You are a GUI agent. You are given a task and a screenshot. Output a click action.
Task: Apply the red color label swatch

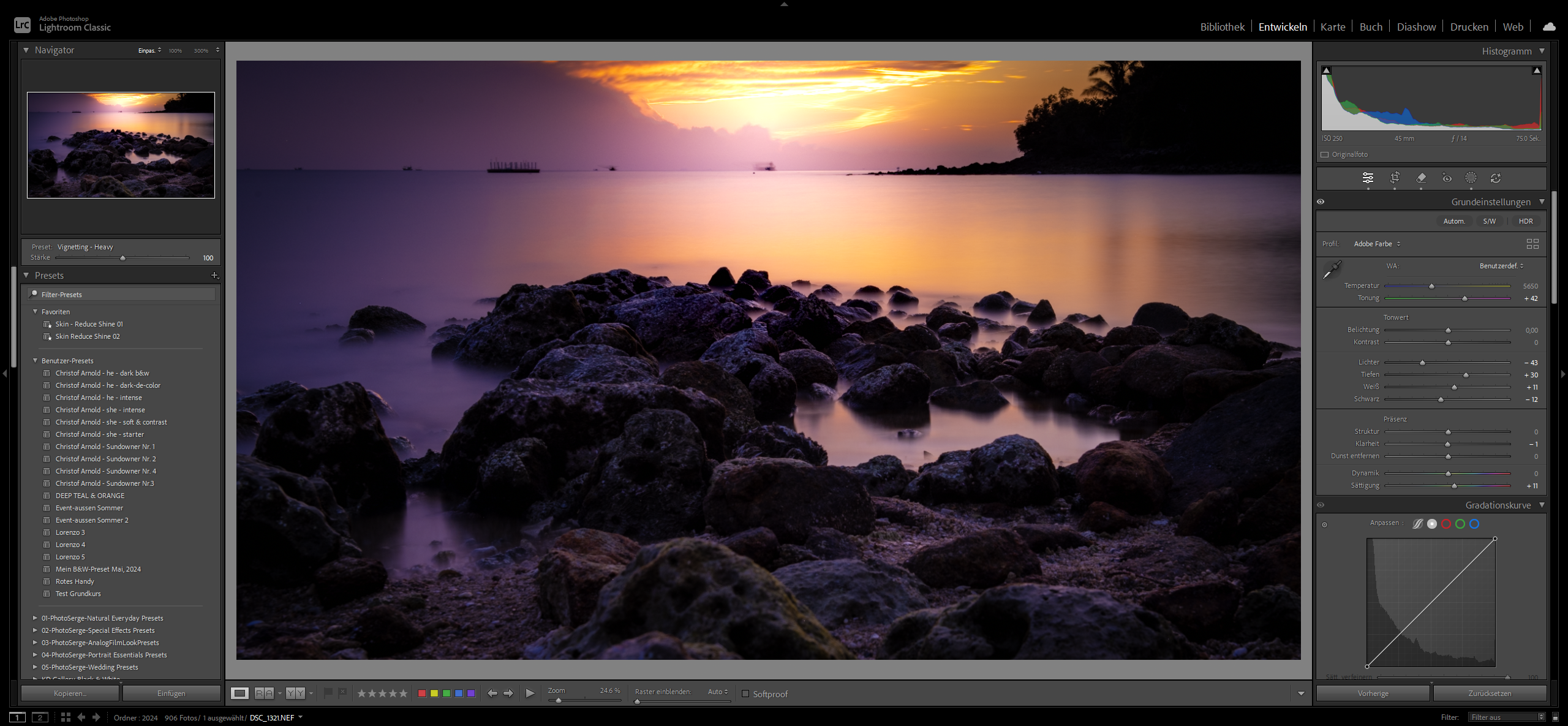(422, 694)
